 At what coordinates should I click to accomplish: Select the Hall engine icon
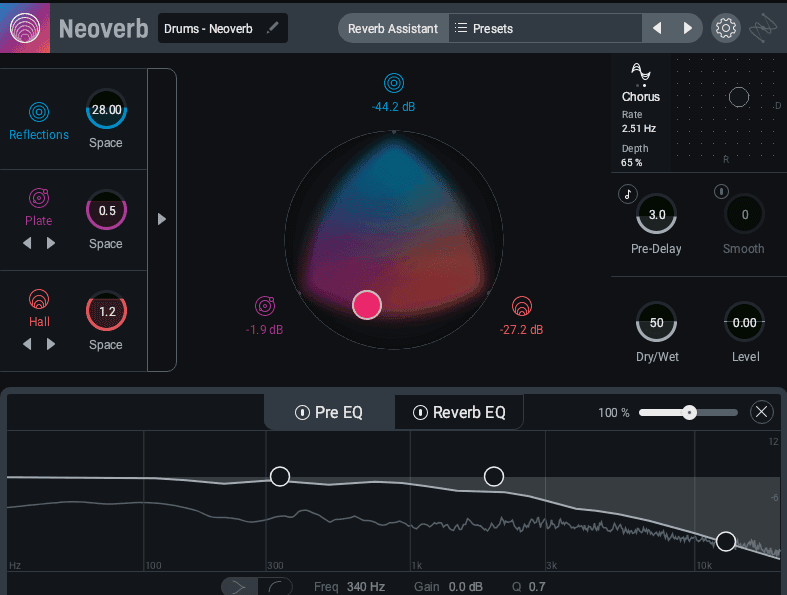click(39, 299)
